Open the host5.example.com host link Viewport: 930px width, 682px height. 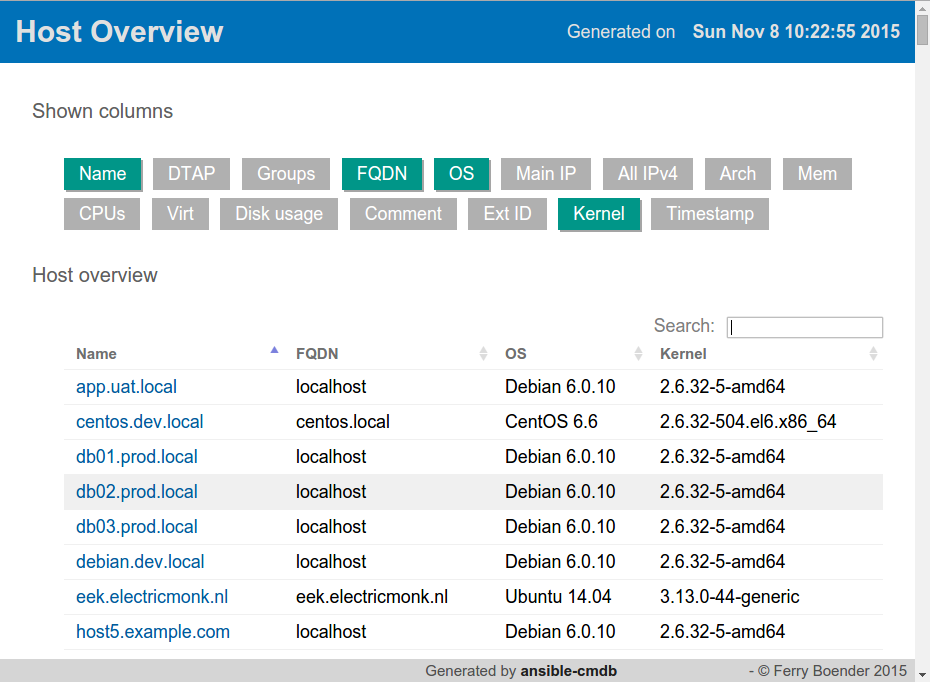click(x=152, y=632)
